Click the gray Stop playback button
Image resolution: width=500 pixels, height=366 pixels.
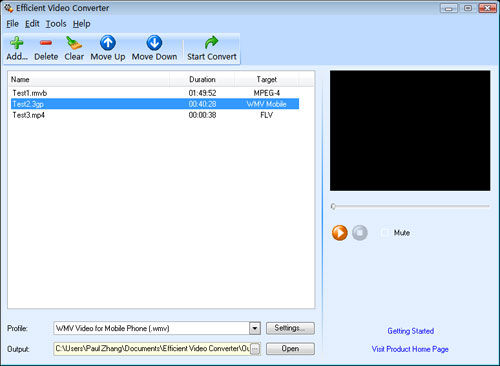click(x=360, y=233)
